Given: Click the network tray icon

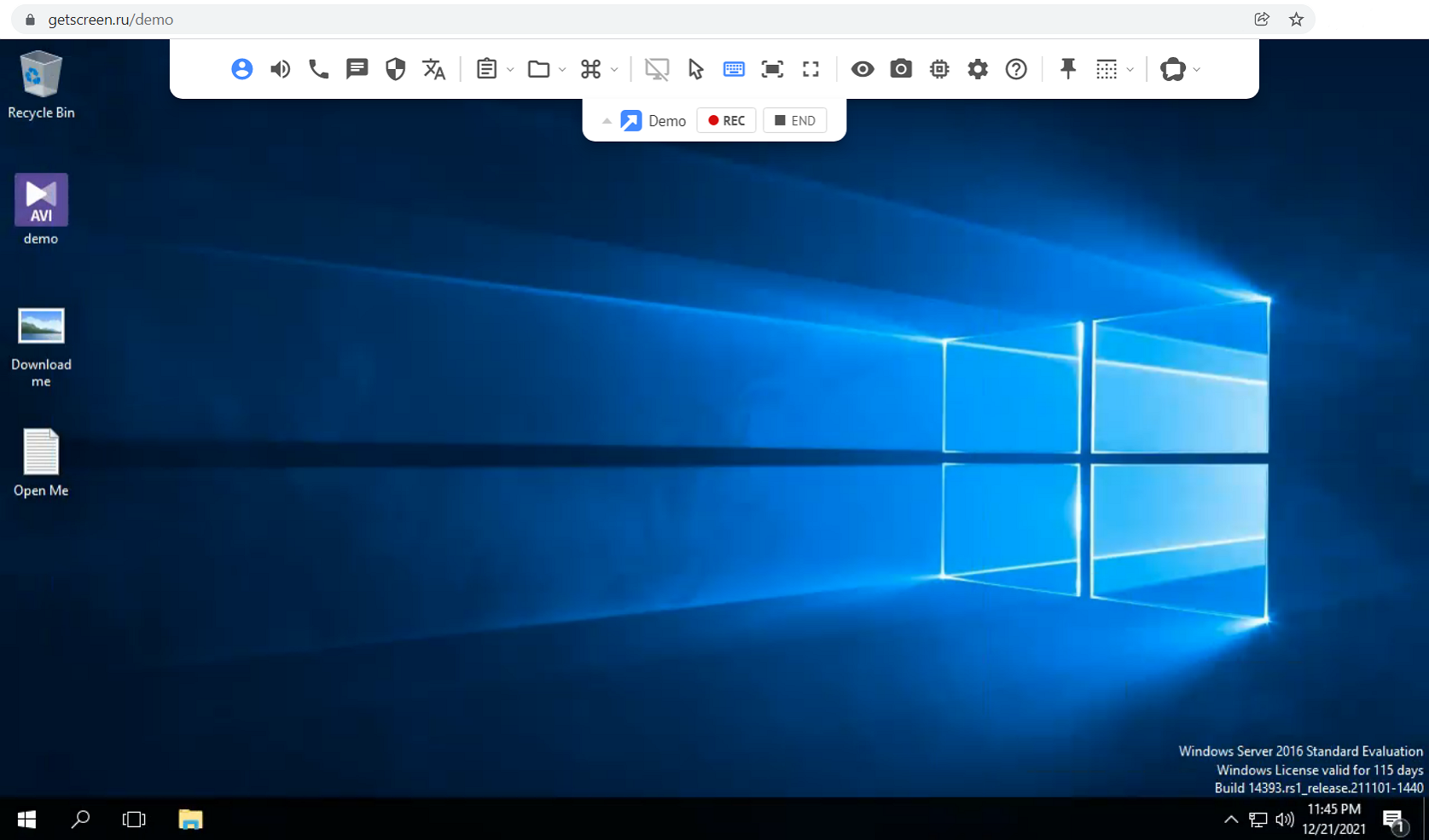Looking at the screenshot, I should point(1258,820).
